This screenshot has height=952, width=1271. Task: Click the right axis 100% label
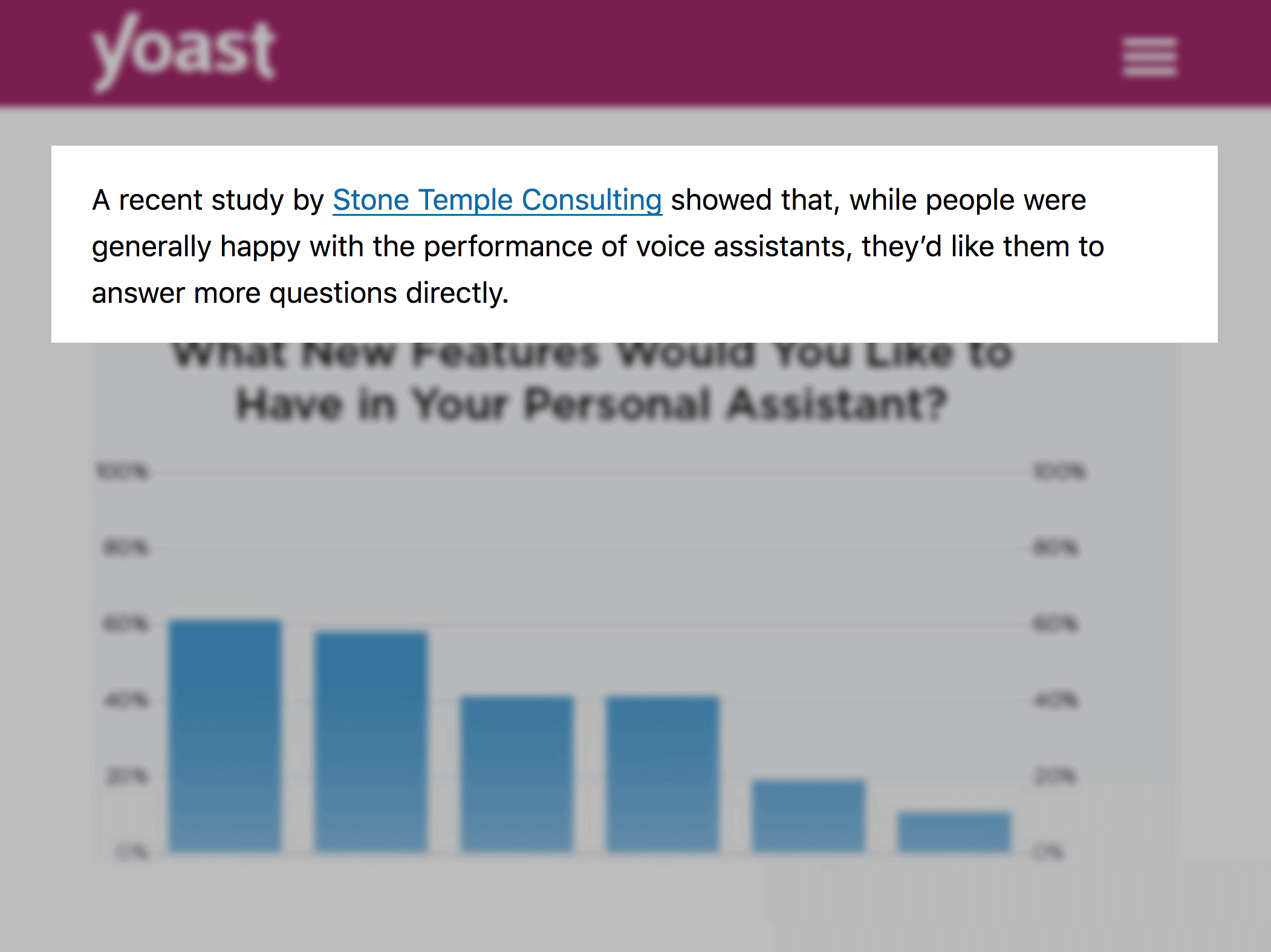(x=1059, y=471)
